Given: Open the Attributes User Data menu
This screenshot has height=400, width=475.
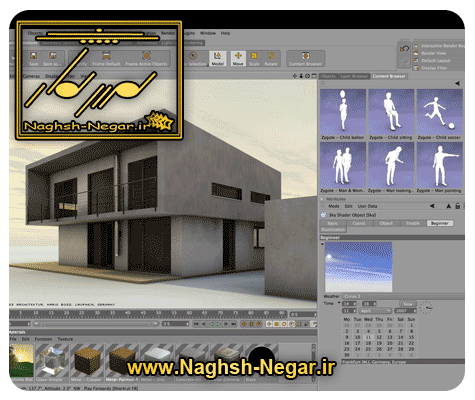Looking at the screenshot, I should [x=367, y=206].
